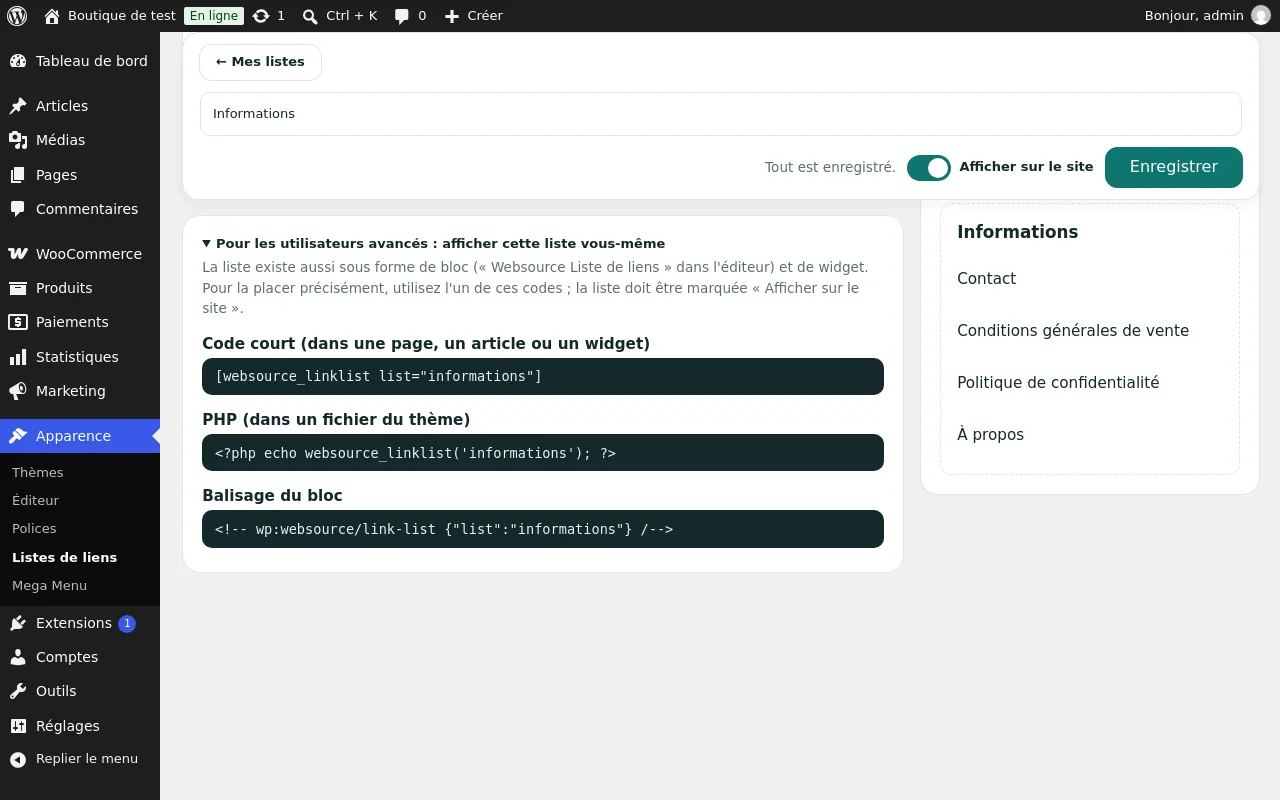Viewport: 1280px width, 800px height.
Task: Click the comments bubble icon in top bar
Action: pos(402,16)
